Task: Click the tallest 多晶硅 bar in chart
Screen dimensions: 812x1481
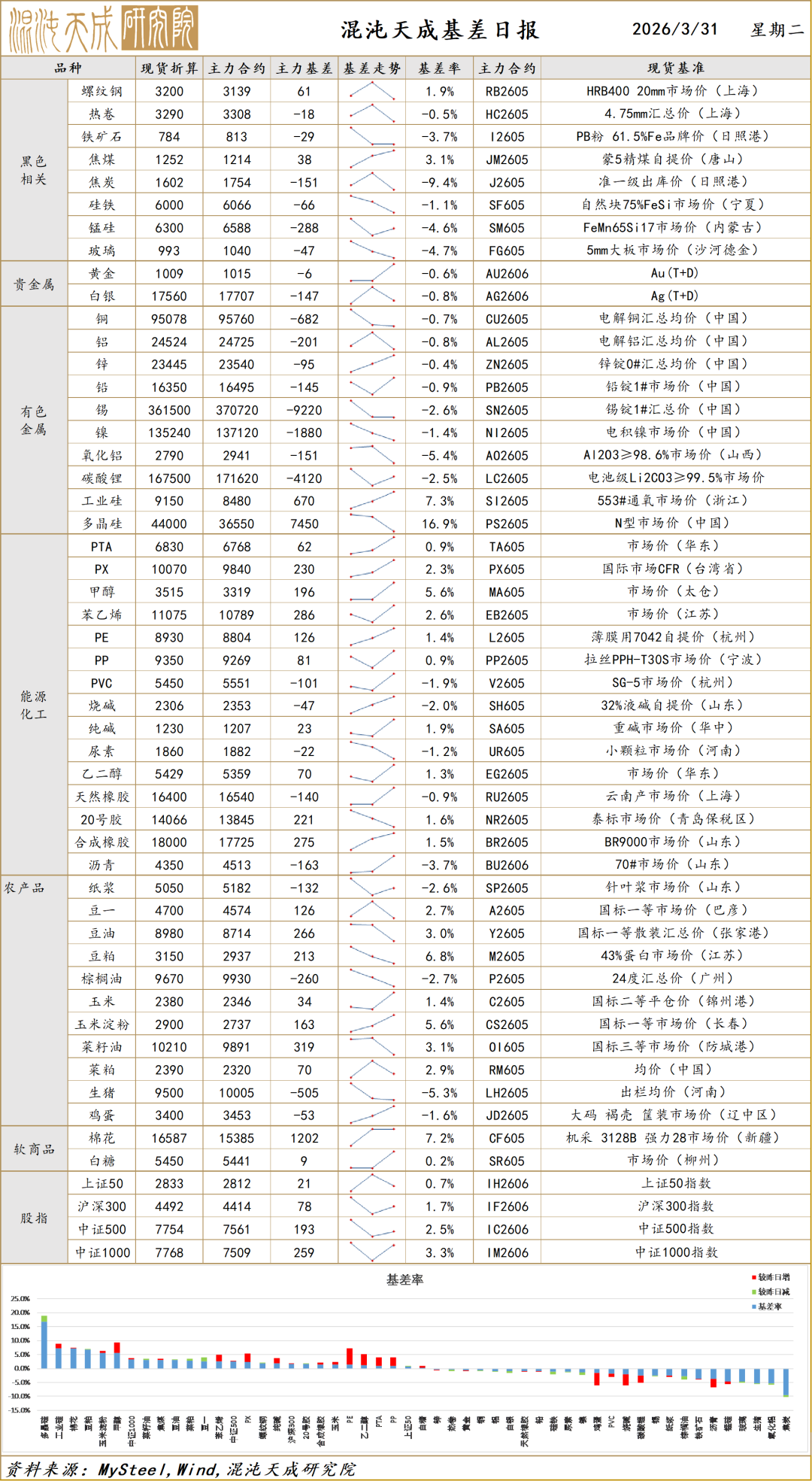Action: (x=44, y=1342)
